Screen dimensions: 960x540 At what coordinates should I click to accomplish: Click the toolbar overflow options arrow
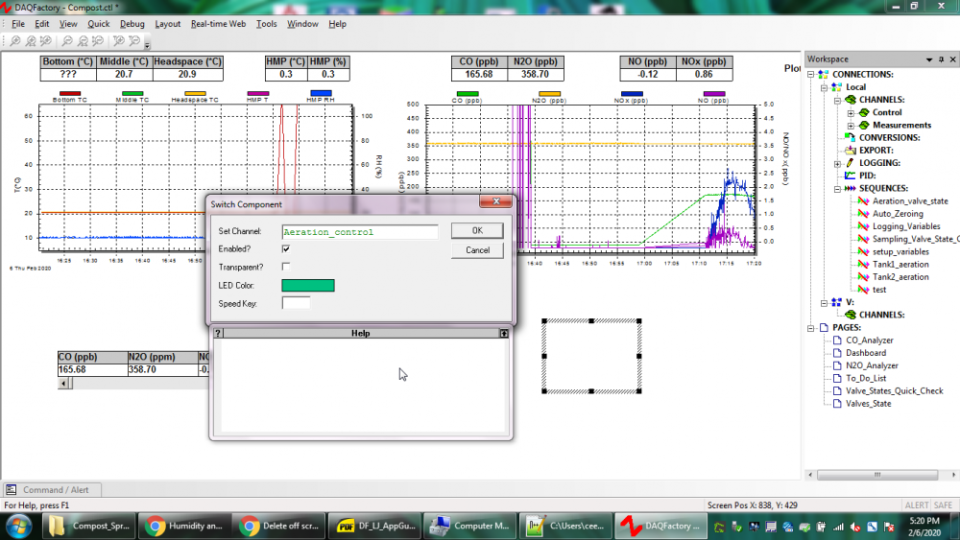(147, 44)
